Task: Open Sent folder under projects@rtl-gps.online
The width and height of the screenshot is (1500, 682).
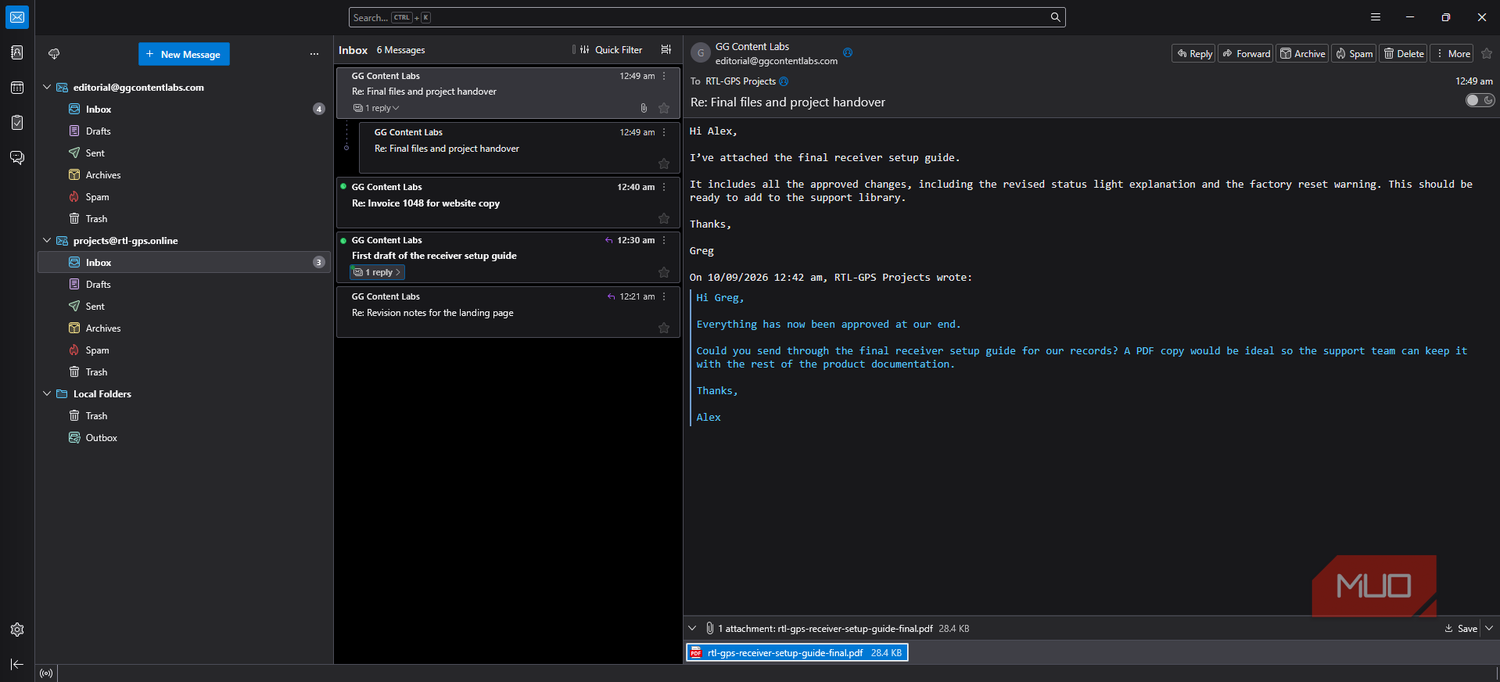Action: pyautogui.click(x=184, y=306)
